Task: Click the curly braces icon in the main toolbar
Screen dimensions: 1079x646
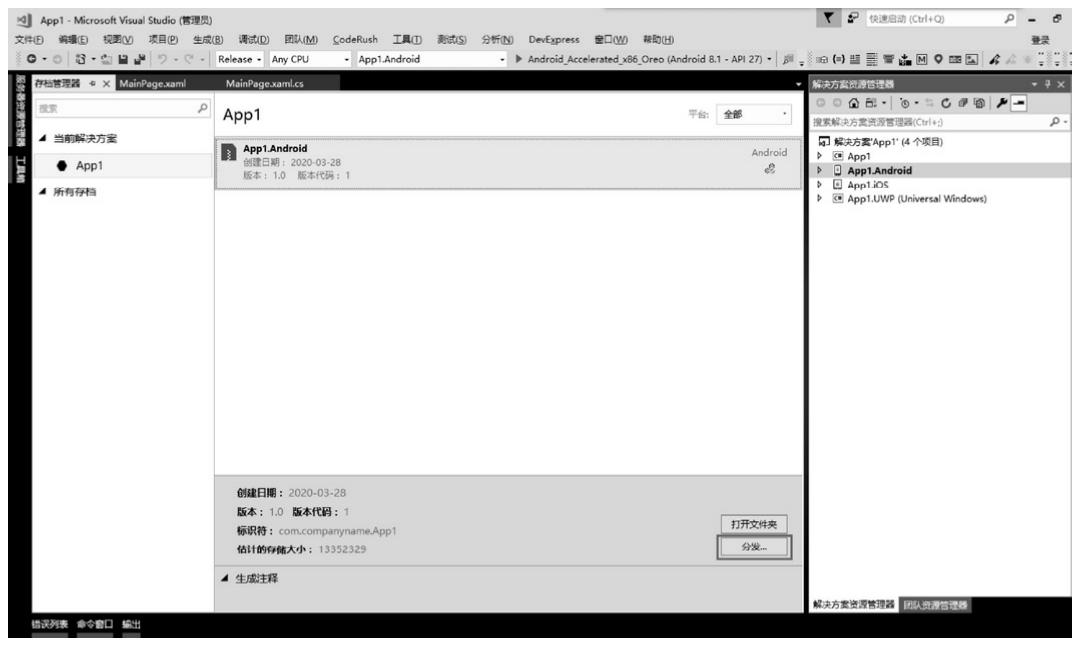Action: [x=839, y=59]
